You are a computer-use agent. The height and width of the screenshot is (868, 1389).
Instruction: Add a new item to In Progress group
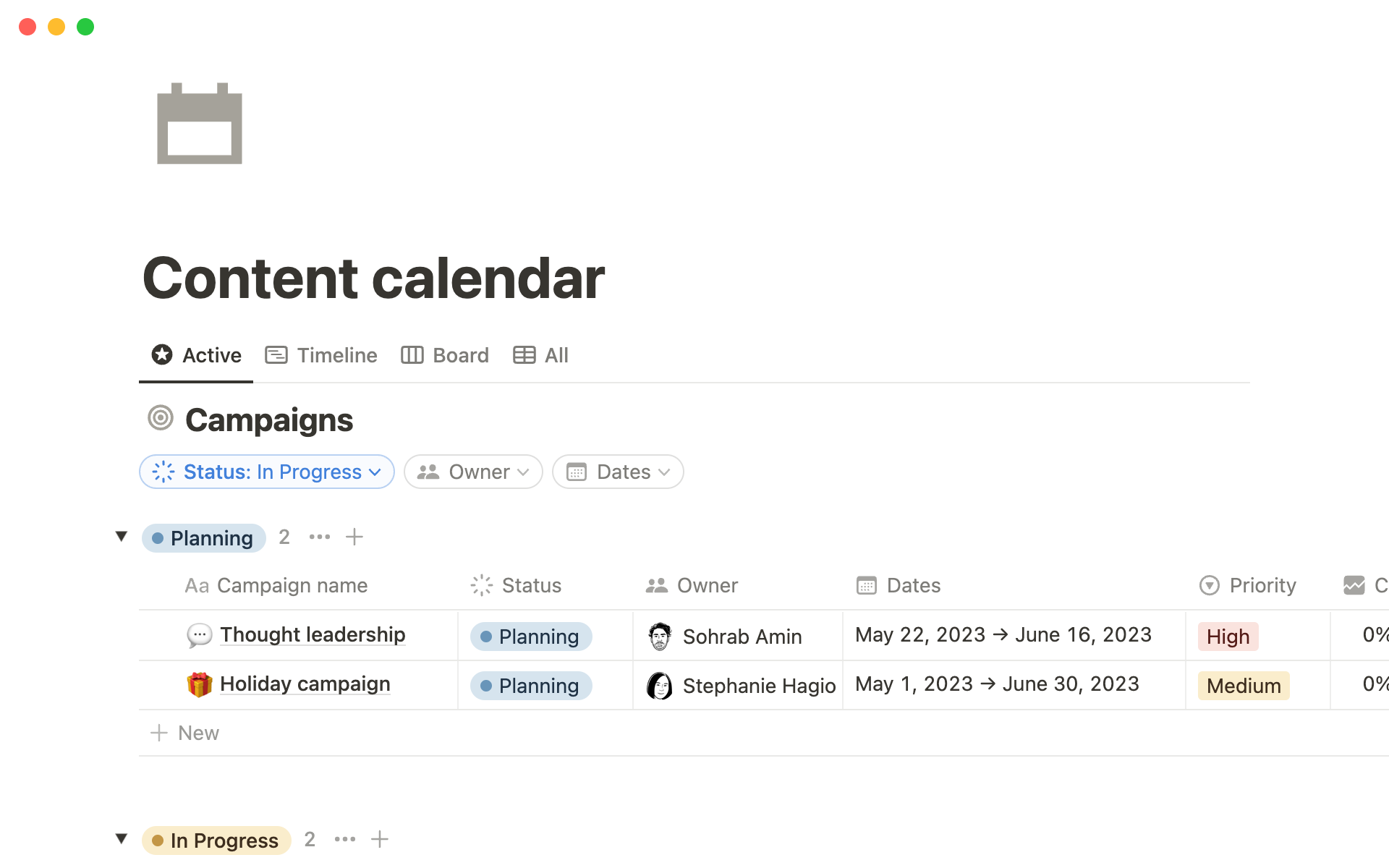point(380,839)
